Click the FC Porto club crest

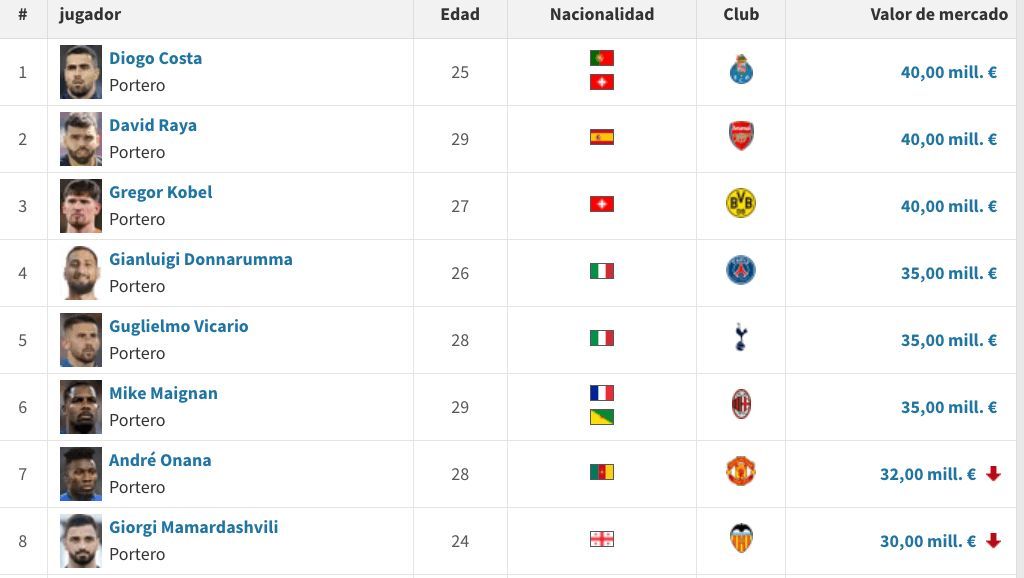click(x=741, y=71)
